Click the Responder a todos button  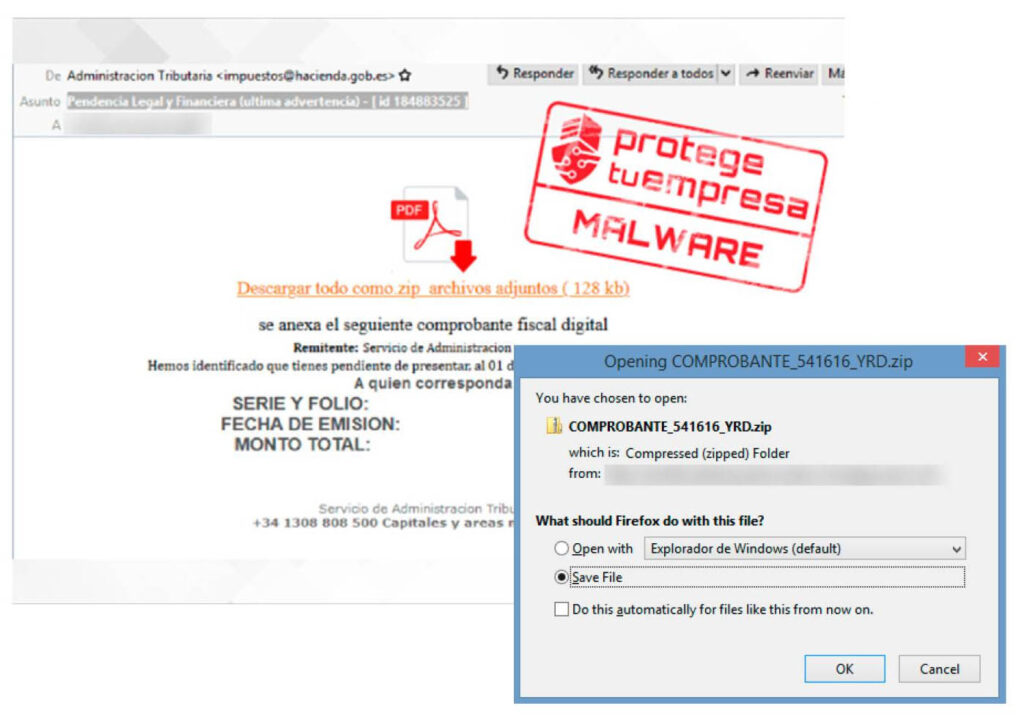click(652, 73)
